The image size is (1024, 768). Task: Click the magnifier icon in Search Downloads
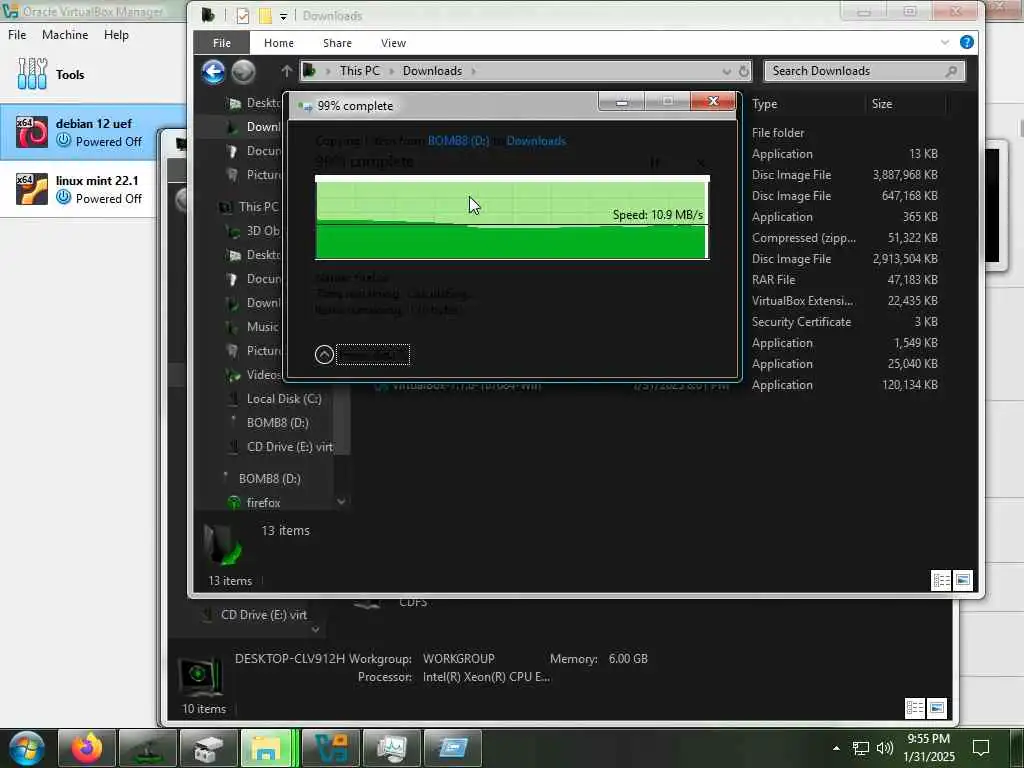click(952, 71)
